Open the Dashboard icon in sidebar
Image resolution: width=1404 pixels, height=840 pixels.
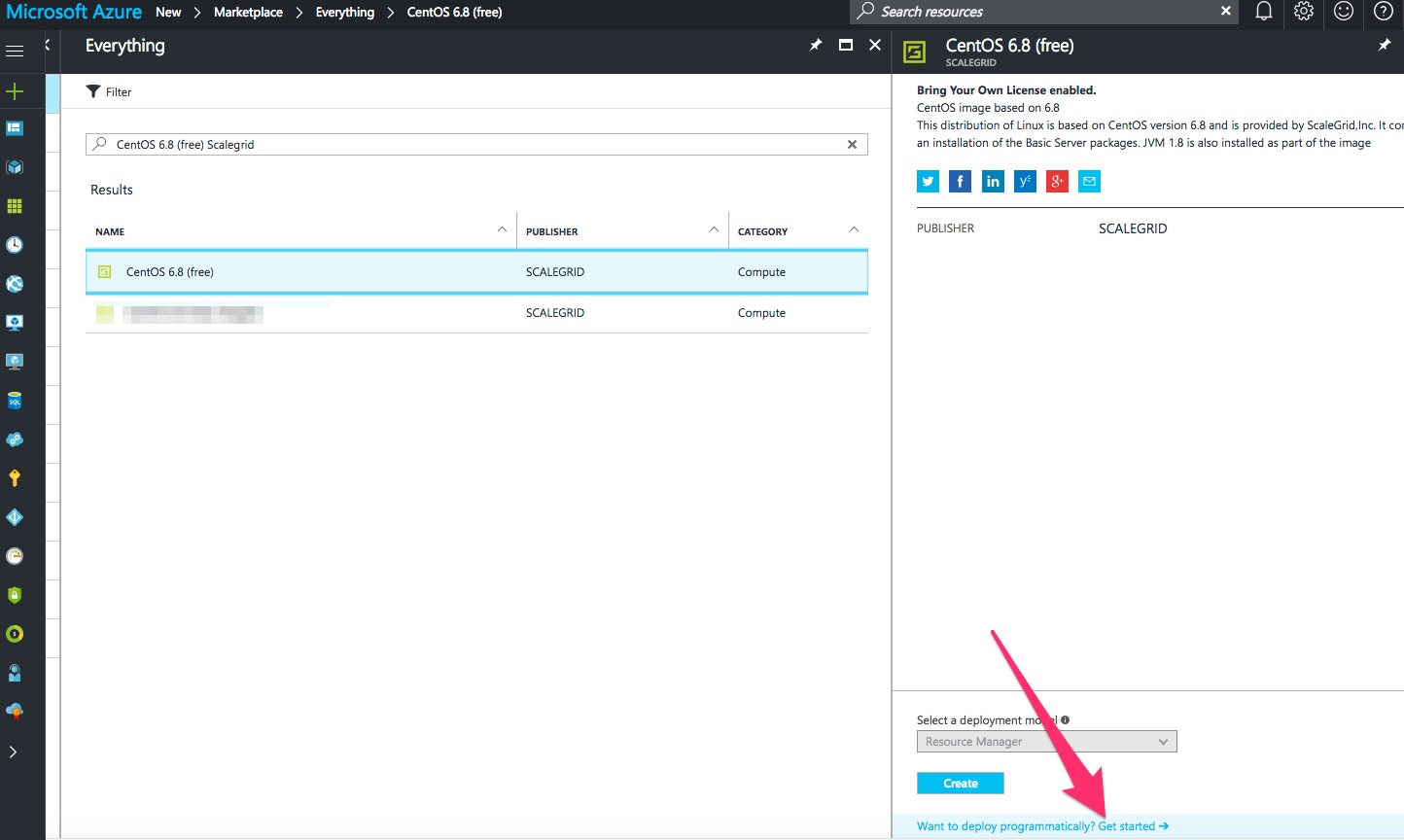(x=15, y=128)
